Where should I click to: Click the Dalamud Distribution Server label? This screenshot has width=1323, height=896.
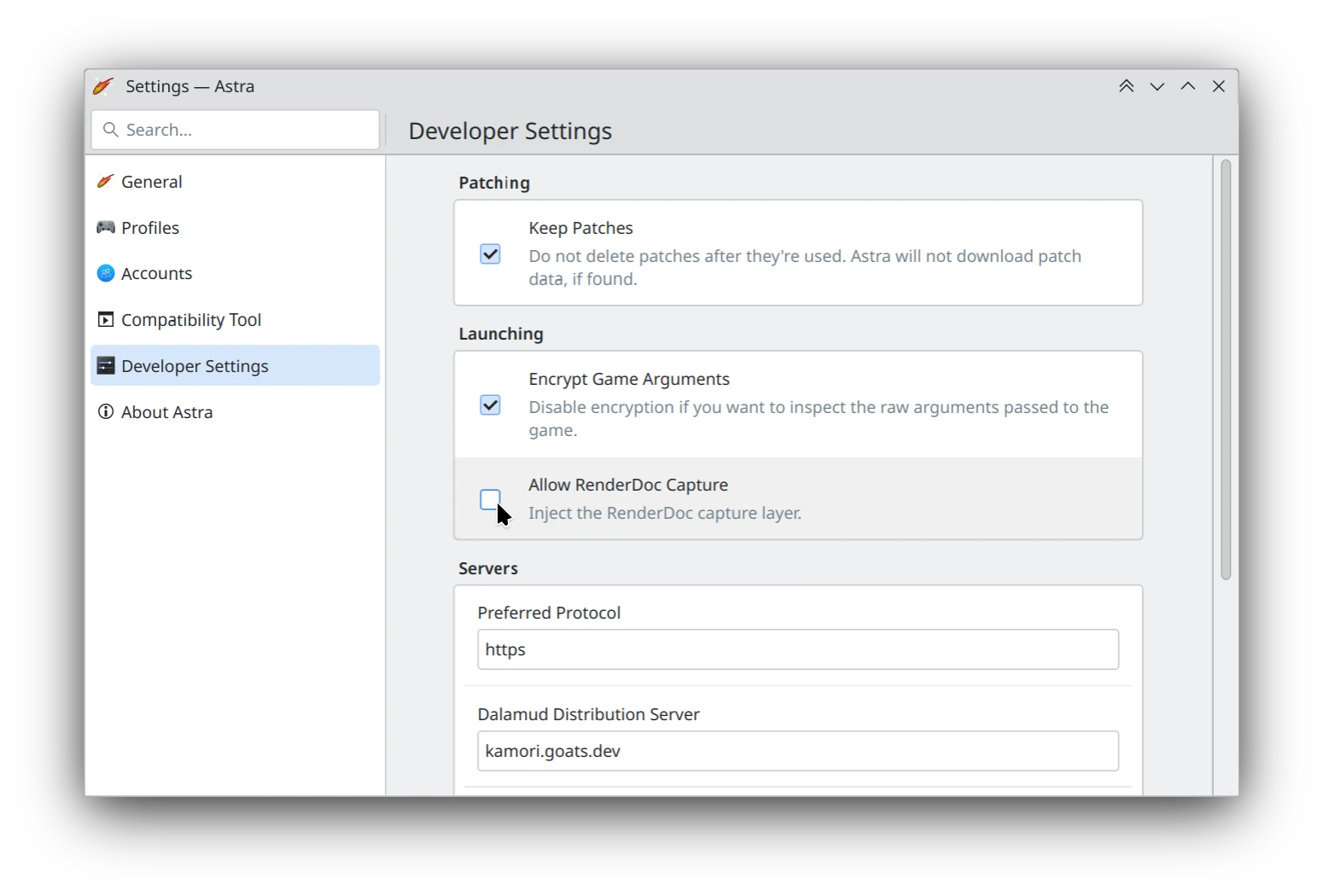click(x=589, y=714)
